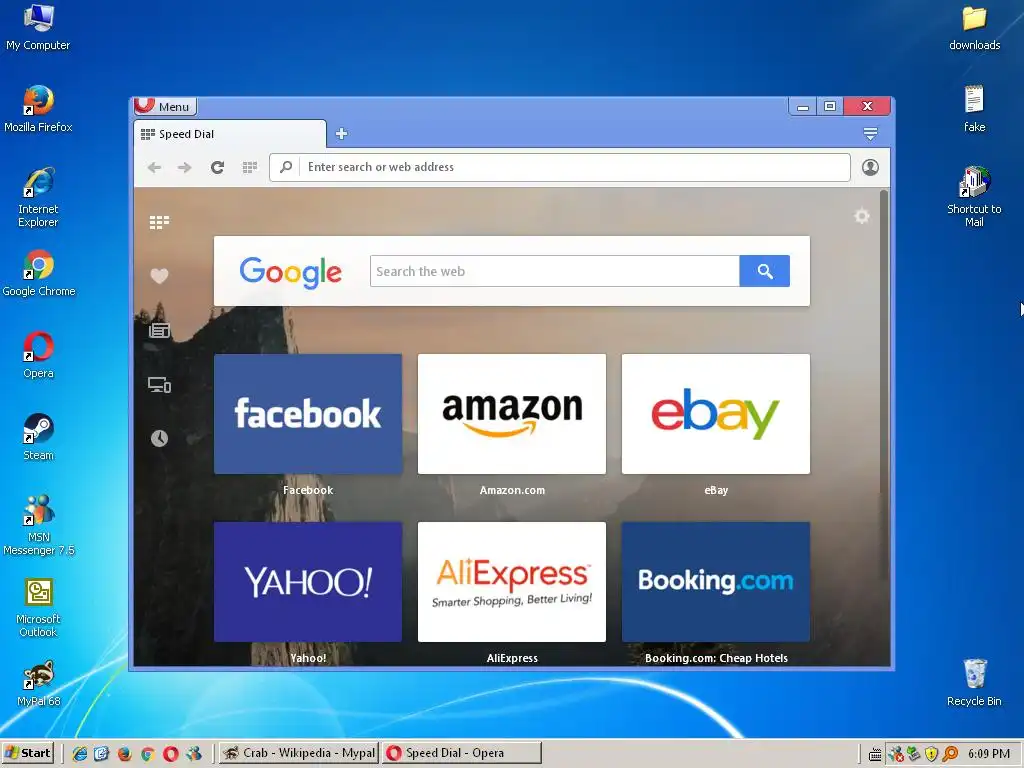Click the Google logo
The height and width of the screenshot is (768, 1024).
pos(290,272)
